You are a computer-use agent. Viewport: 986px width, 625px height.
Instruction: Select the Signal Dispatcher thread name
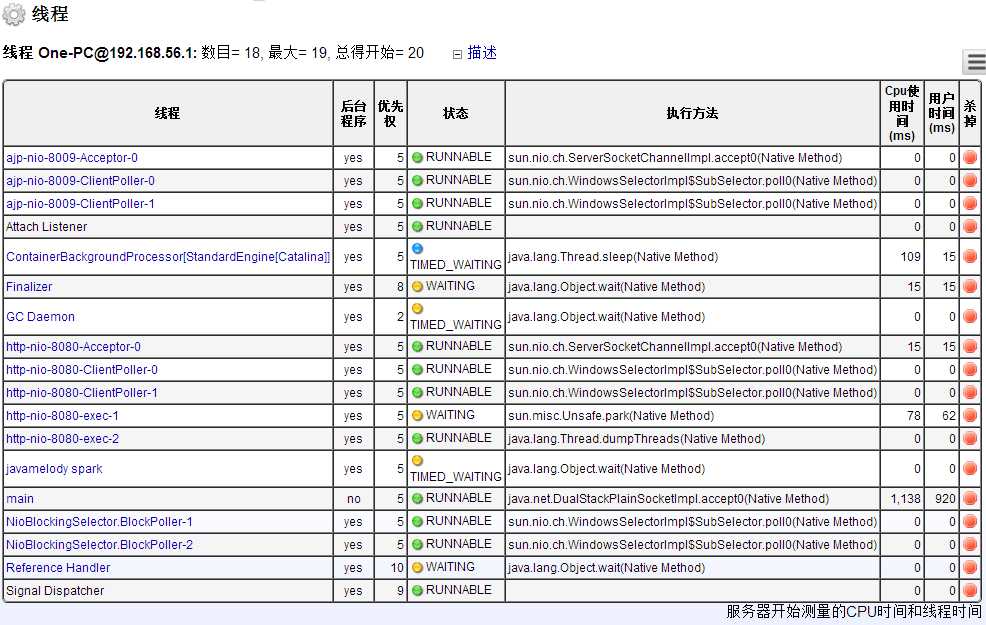coord(55,590)
